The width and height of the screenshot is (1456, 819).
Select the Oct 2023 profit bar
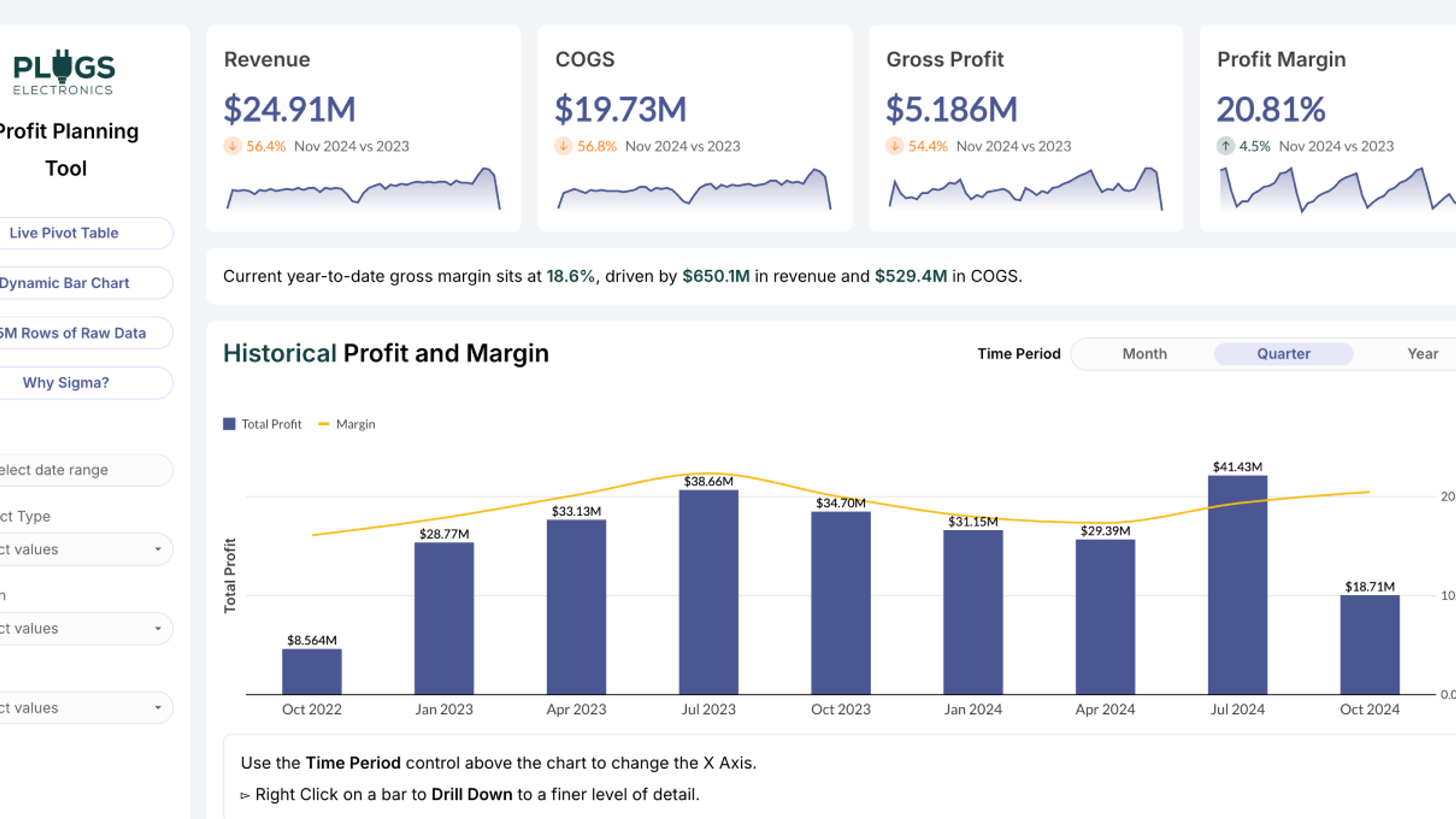(x=841, y=603)
